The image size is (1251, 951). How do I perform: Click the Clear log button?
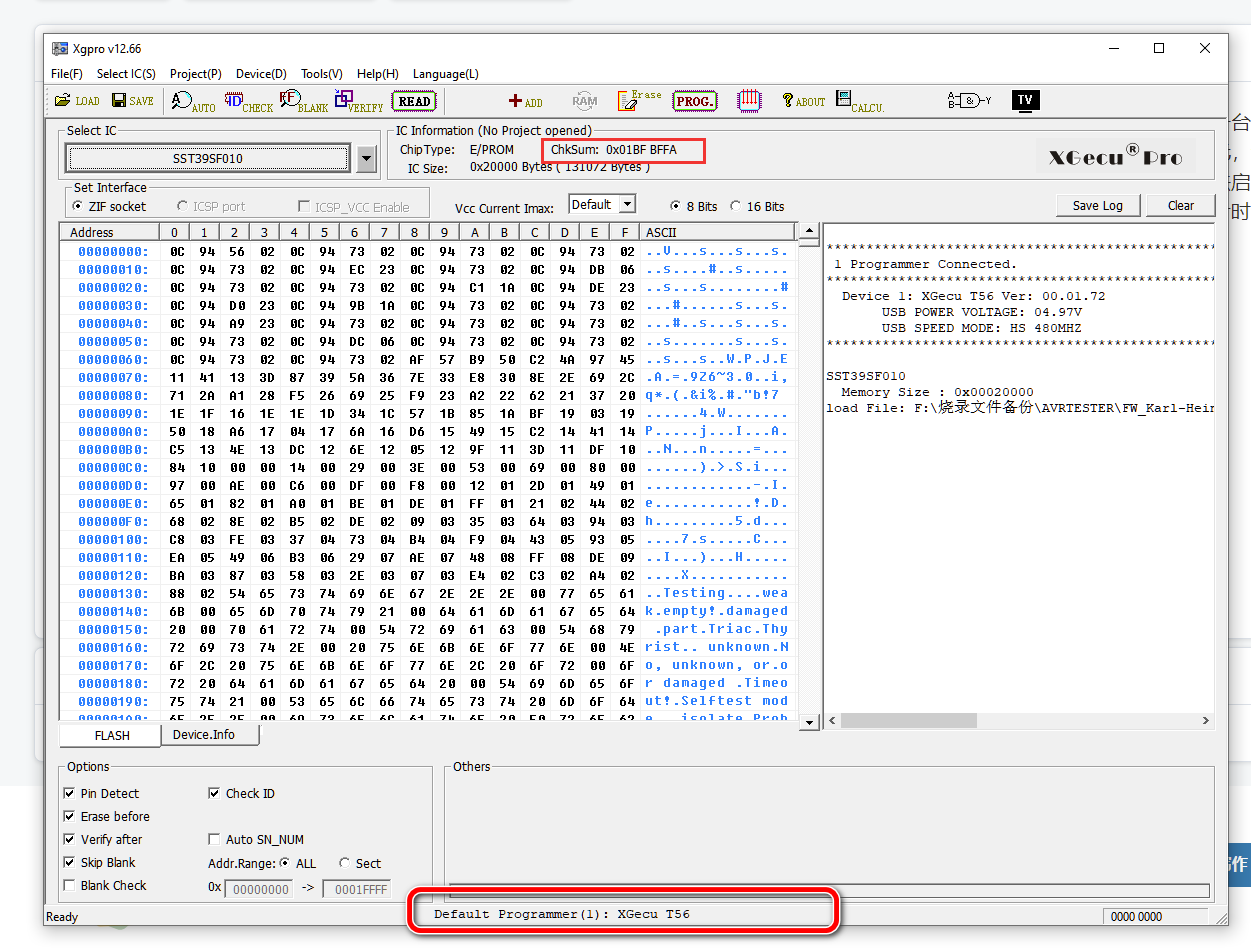pyautogui.click(x=1180, y=205)
